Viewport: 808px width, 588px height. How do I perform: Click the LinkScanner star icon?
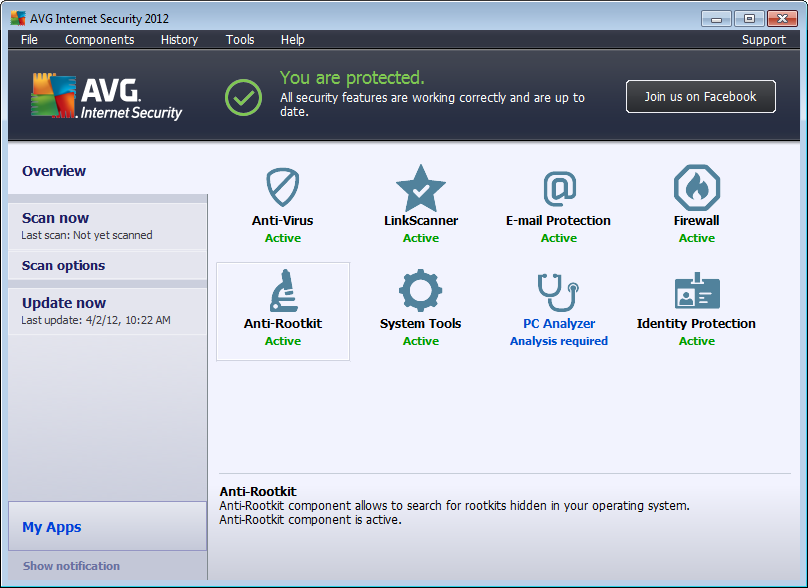click(421, 188)
